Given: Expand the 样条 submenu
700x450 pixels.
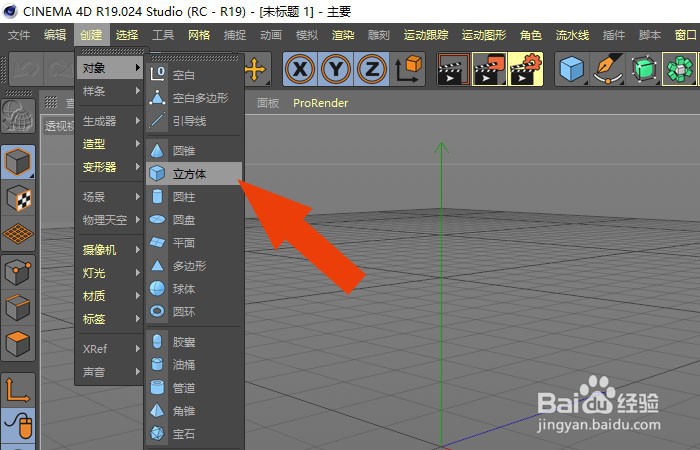Looking at the screenshot, I should (x=109, y=91).
